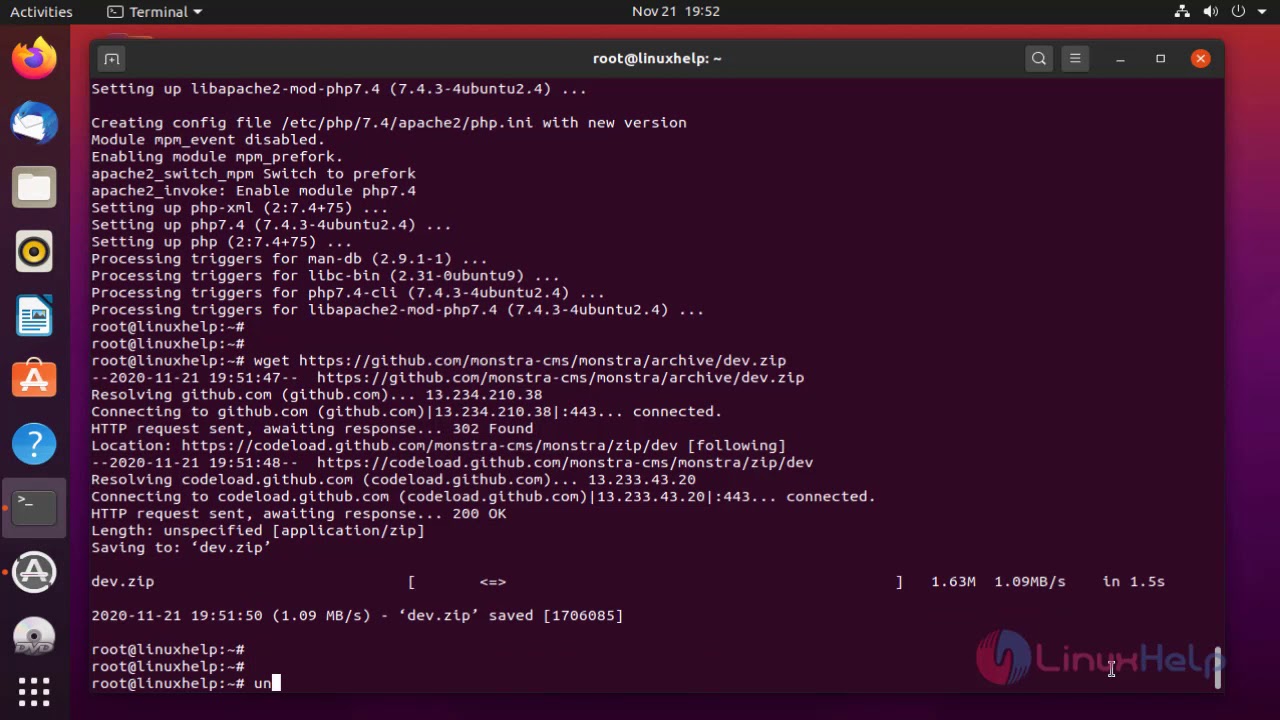Open a new terminal tab button

click(111, 59)
